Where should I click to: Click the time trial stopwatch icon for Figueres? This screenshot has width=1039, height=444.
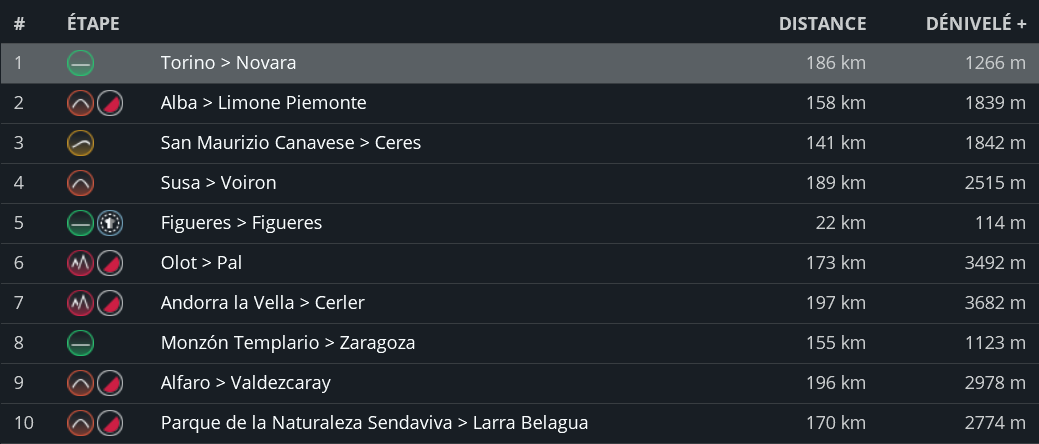tap(110, 223)
